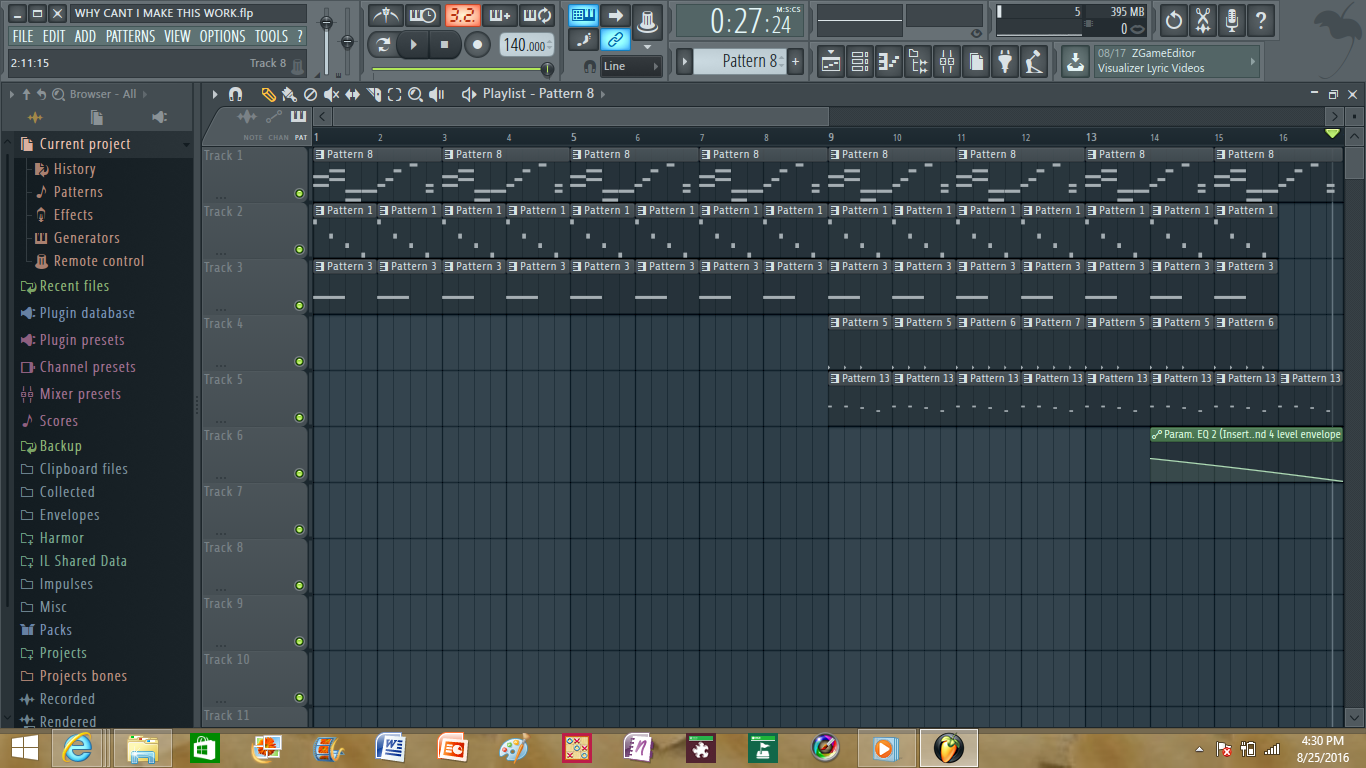
Task: Open playlist options menu arrow
Action: tap(215, 94)
